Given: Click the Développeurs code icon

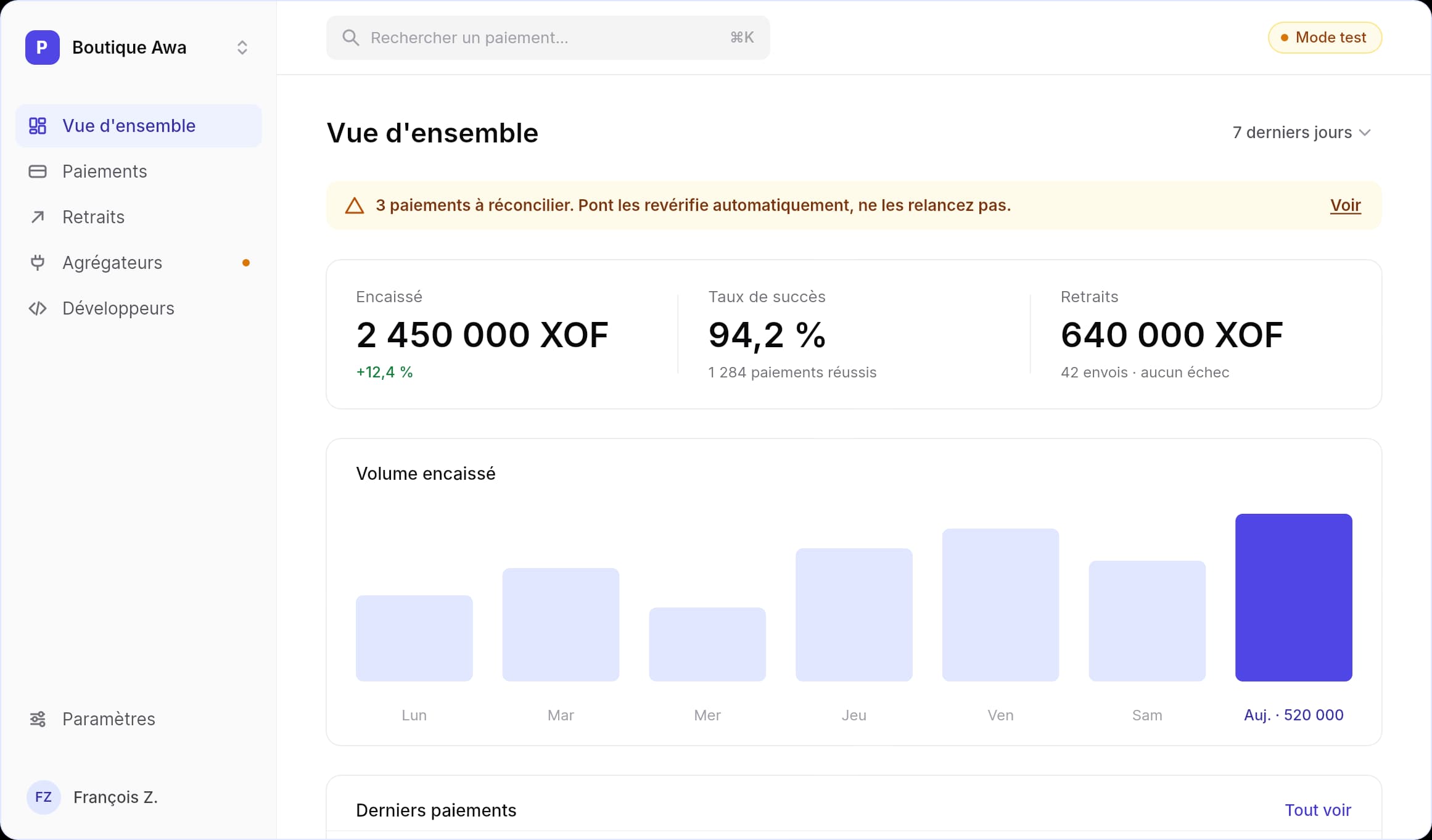Looking at the screenshot, I should tap(38, 308).
